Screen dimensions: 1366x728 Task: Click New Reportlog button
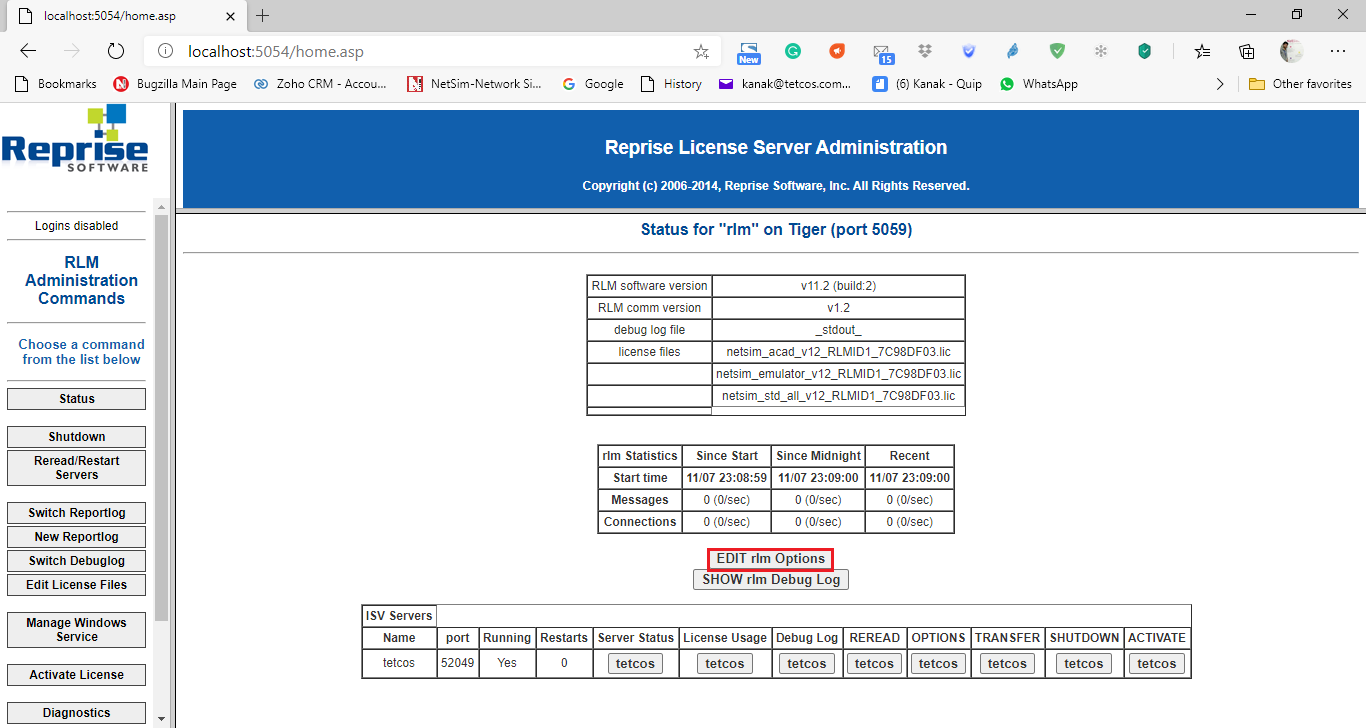(x=76, y=537)
